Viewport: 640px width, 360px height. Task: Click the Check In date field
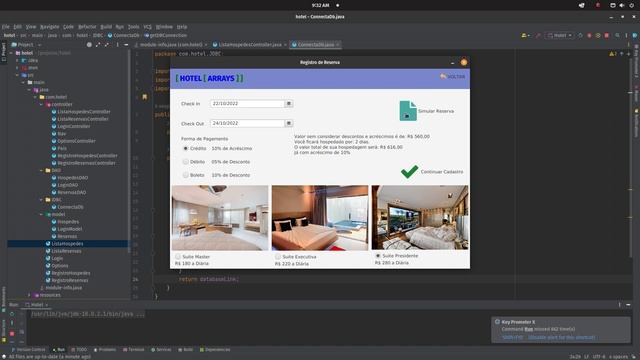point(247,104)
